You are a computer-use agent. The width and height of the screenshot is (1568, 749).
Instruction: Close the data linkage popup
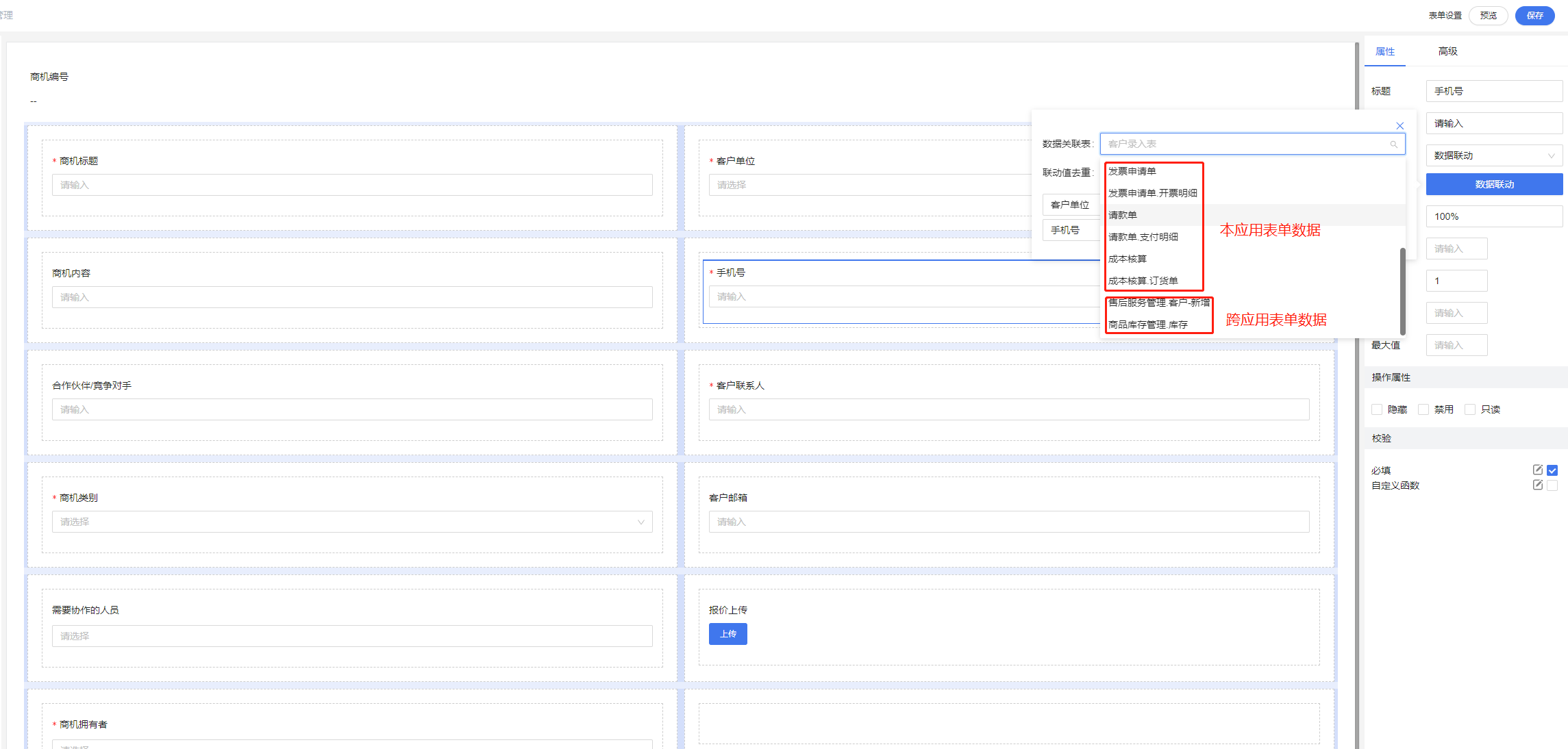pos(1400,126)
